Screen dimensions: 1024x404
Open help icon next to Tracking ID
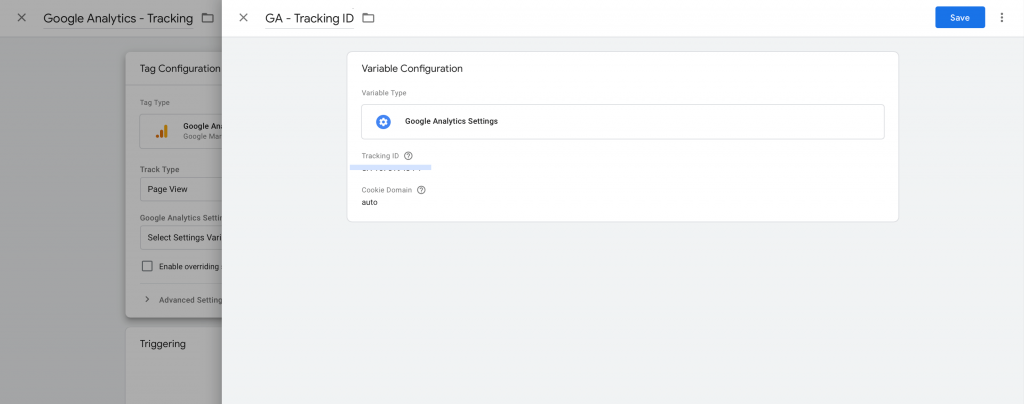tap(409, 156)
